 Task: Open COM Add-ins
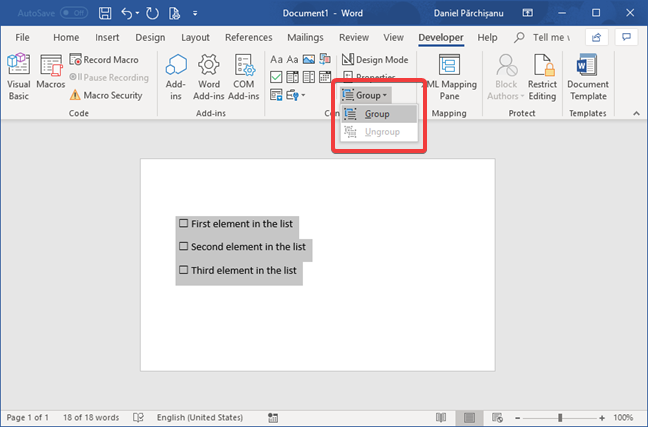click(243, 77)
